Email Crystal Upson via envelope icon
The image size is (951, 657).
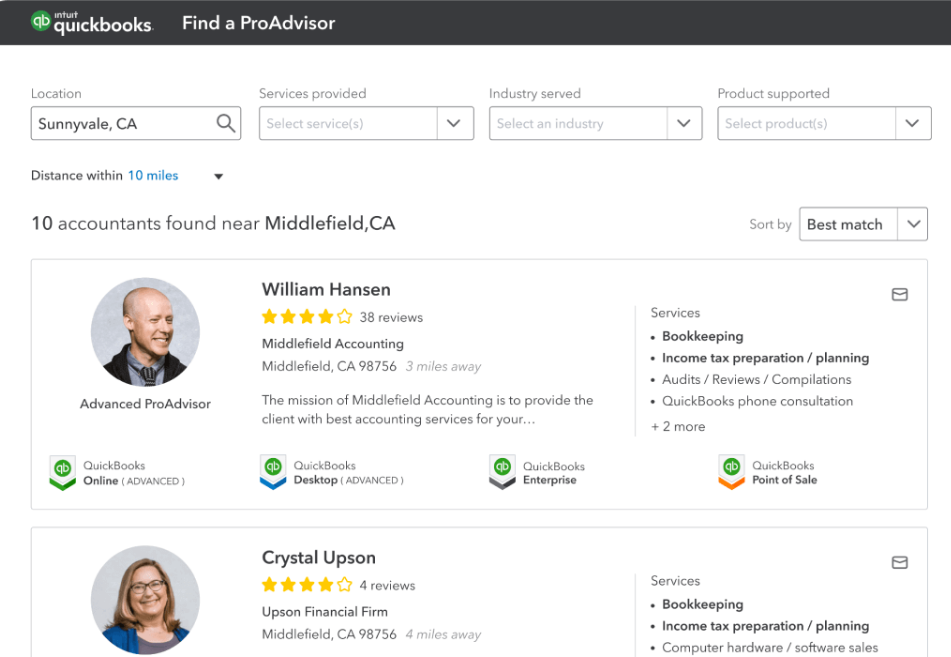pyautogui.click(x=899, y=563)
